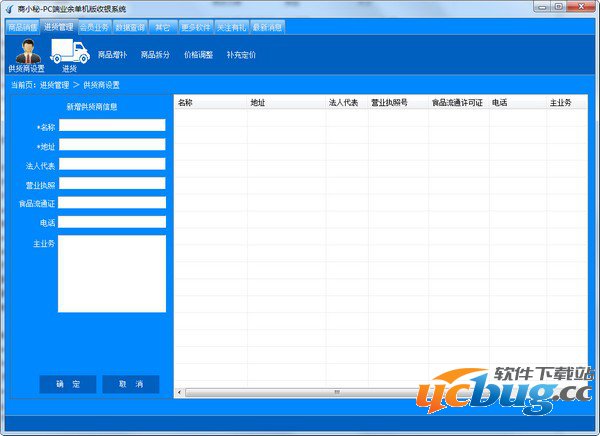
Task: Switch to the 商品销售 tab
Action: pyautogui.click(x=23, y=27)
